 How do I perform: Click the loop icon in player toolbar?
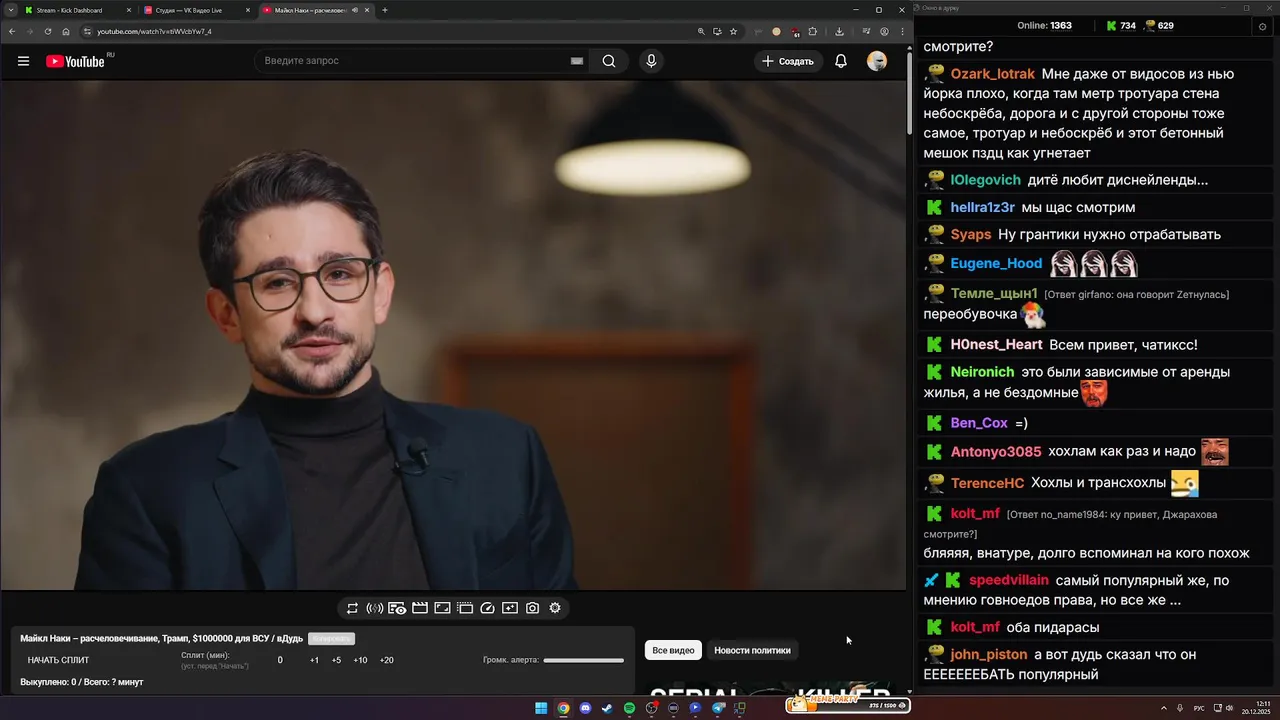352,608
